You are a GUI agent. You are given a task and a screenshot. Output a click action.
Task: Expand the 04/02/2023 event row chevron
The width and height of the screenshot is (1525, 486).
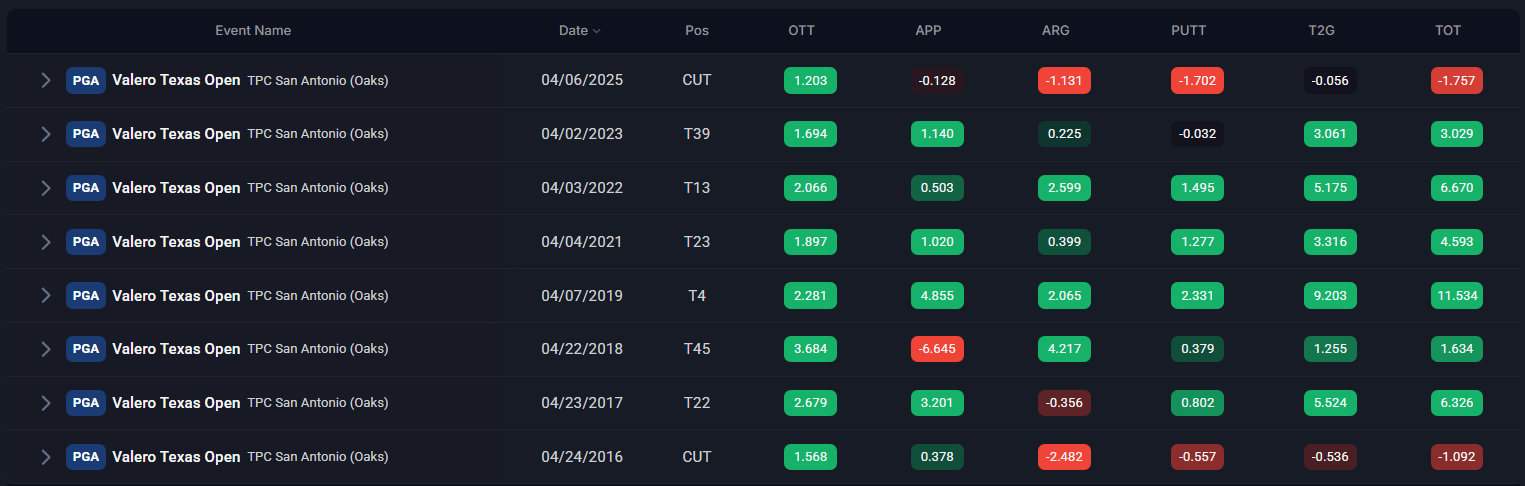pos(45,134)
